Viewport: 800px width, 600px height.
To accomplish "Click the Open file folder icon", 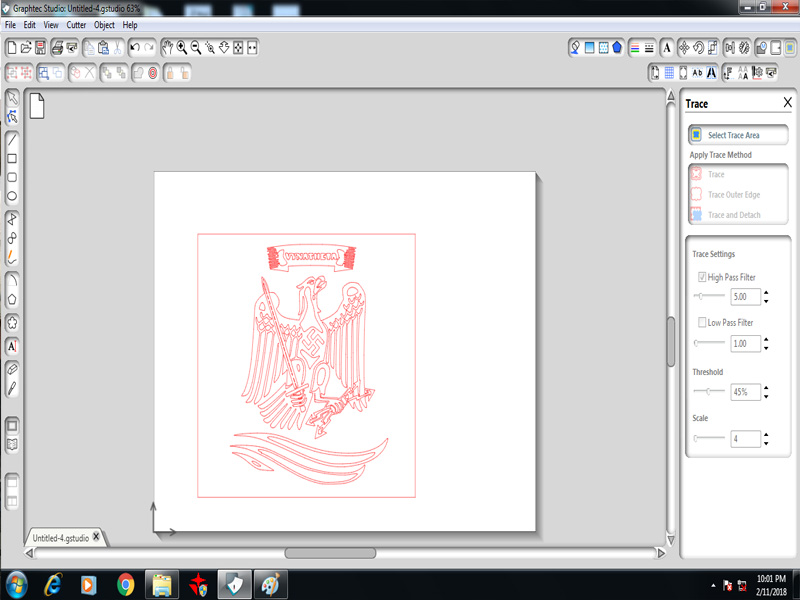I will (x=26, y=47).
